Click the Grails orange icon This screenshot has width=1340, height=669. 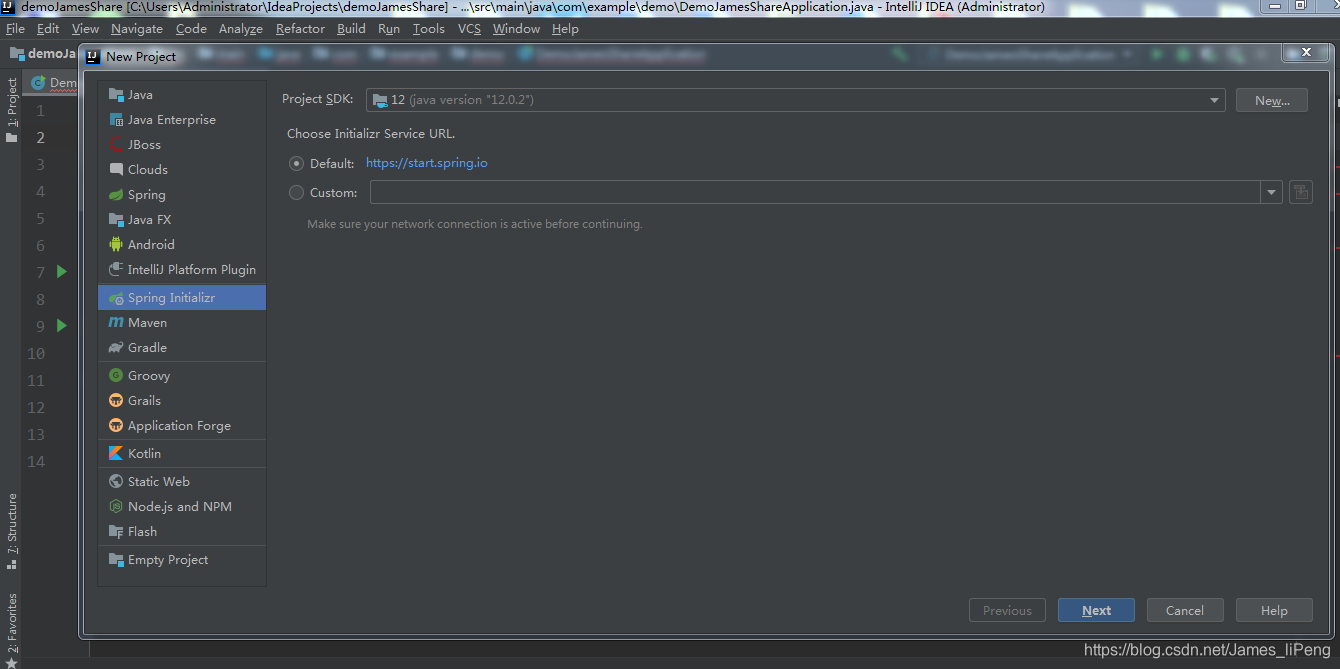116,401
